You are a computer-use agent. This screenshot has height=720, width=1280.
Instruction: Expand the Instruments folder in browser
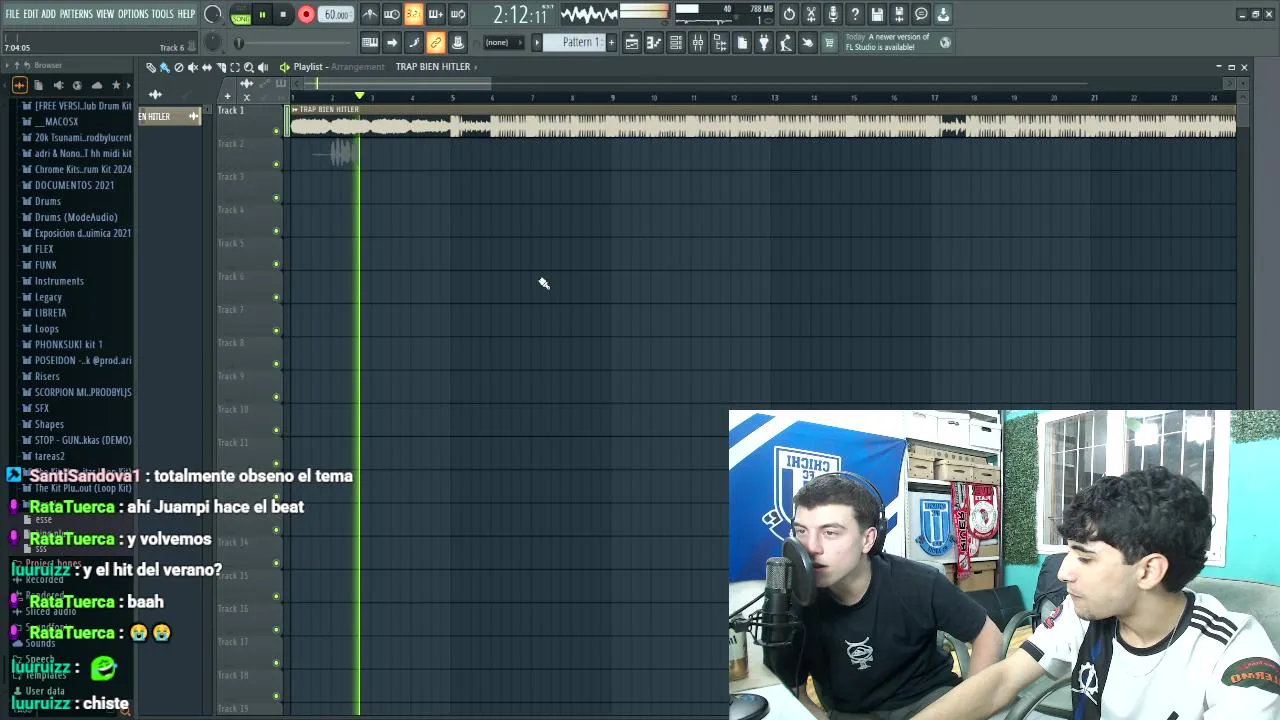[59, 281]
